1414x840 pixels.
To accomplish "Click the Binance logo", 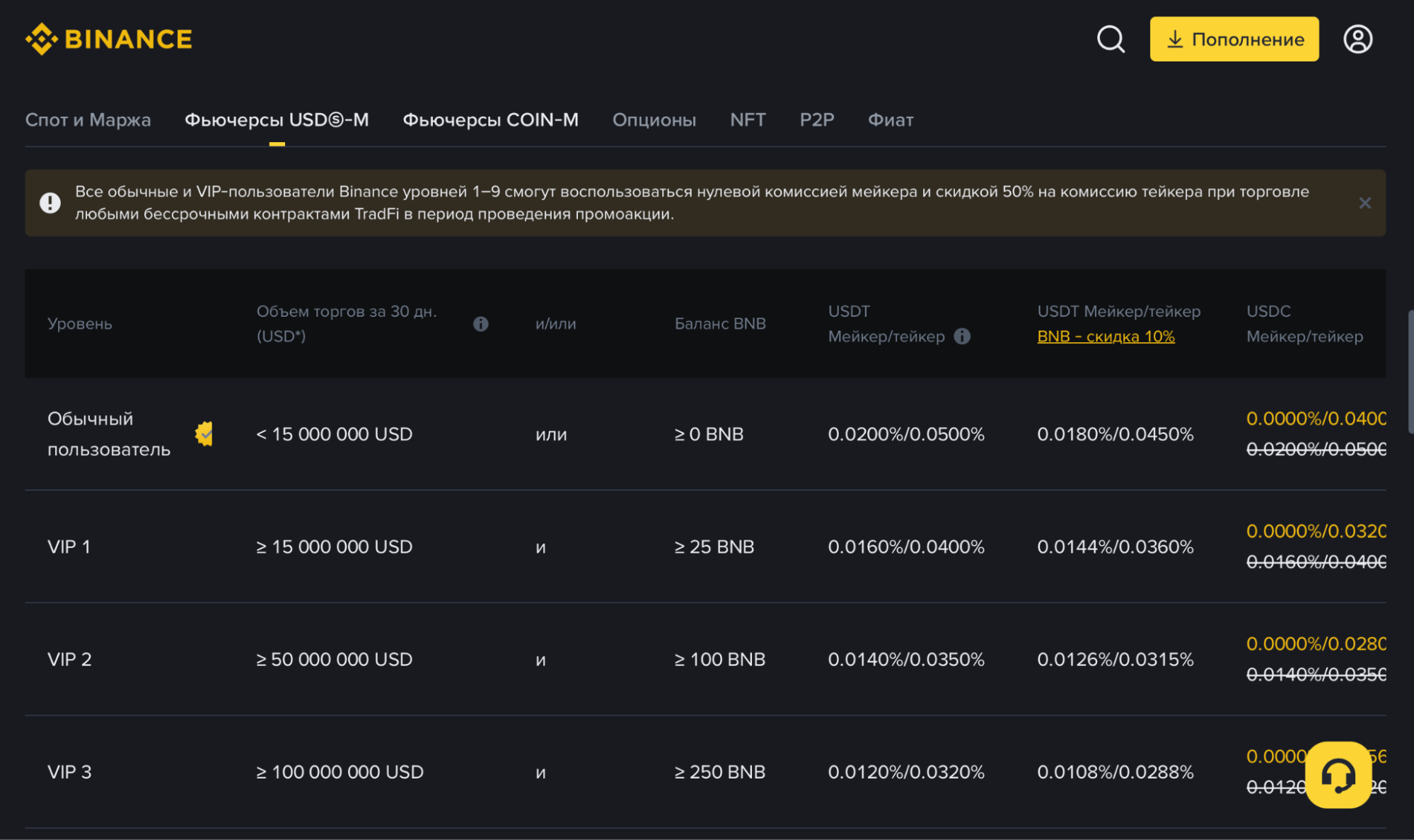I will (x=109, y=39).
